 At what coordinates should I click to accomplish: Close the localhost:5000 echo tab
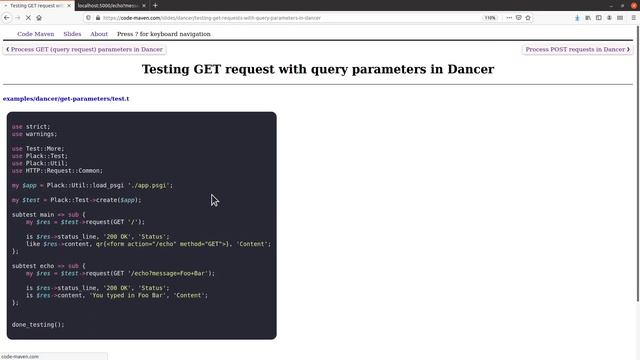pyautogui.click(x=144, y=6)
